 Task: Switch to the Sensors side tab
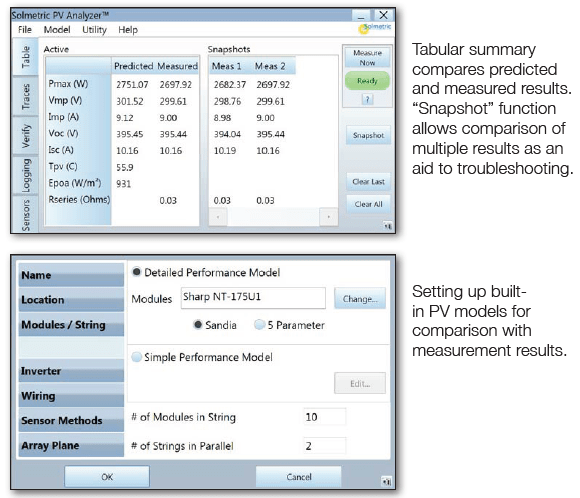[x=26, y=215]
